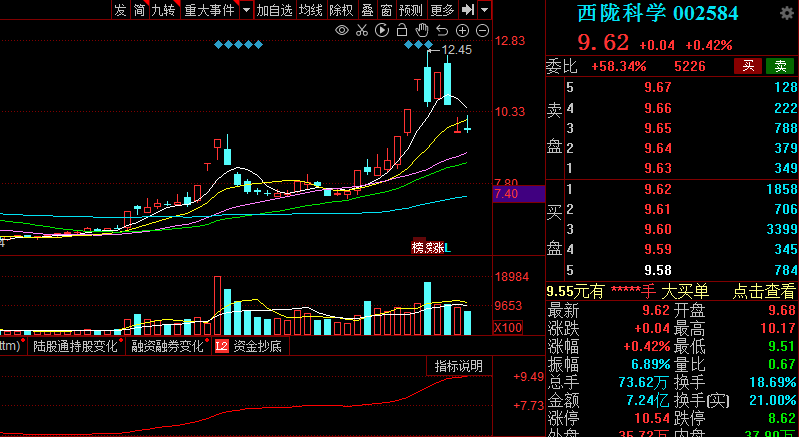The image size is (799, 437).
Task: Click buy-three volume 3399
Action: click(x=782, y=229)
